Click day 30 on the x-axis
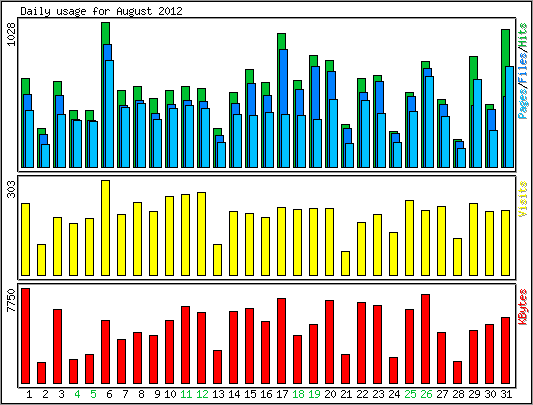The width and height of the screenshot is (533, 405). [490, 394]
